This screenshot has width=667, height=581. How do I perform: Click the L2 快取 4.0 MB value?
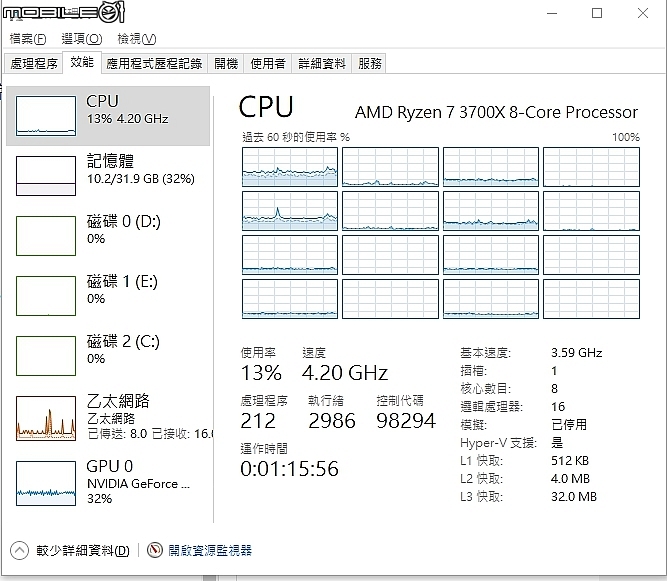(x=570, y=478)
